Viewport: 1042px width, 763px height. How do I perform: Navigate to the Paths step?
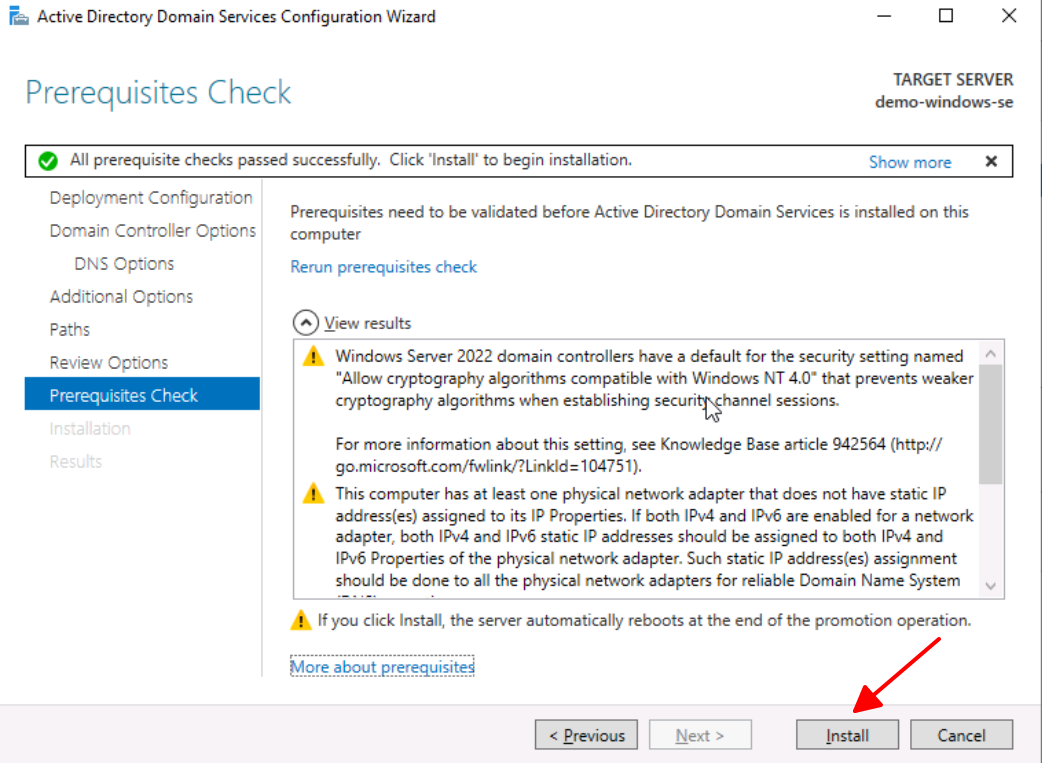click(x=70, y=330)
